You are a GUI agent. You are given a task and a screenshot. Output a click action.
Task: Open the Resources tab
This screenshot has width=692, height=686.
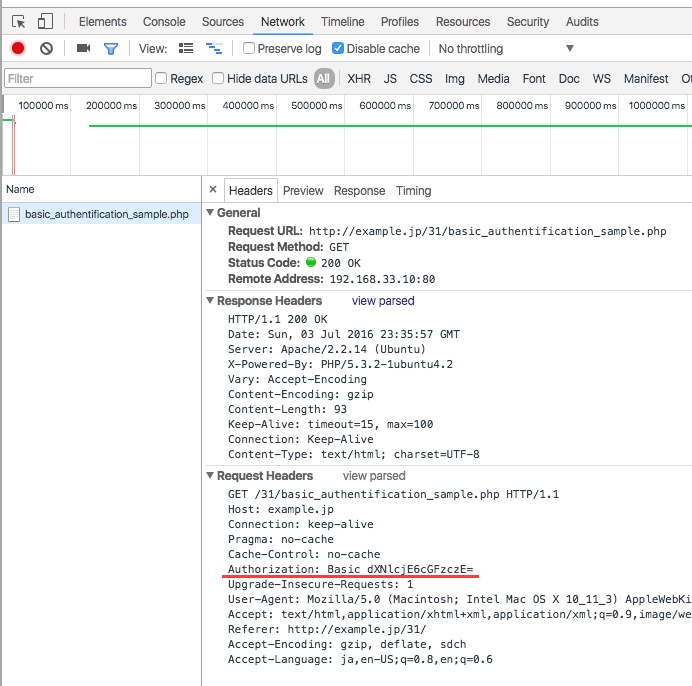point(463,22)
